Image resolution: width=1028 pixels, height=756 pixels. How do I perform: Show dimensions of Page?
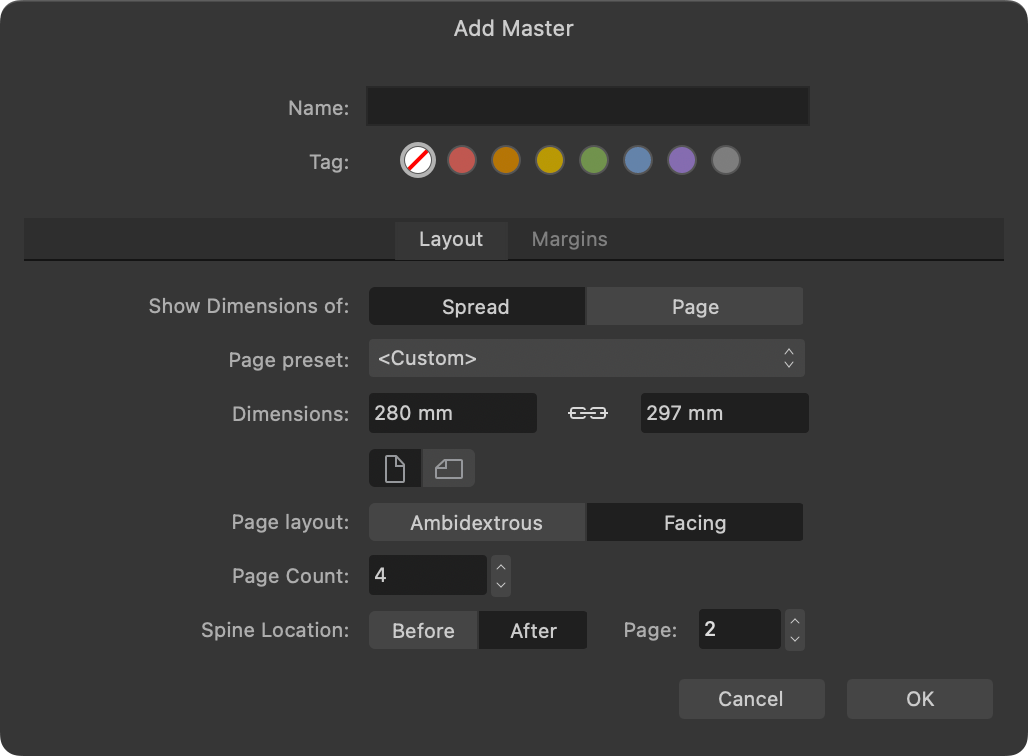point(695,306)
